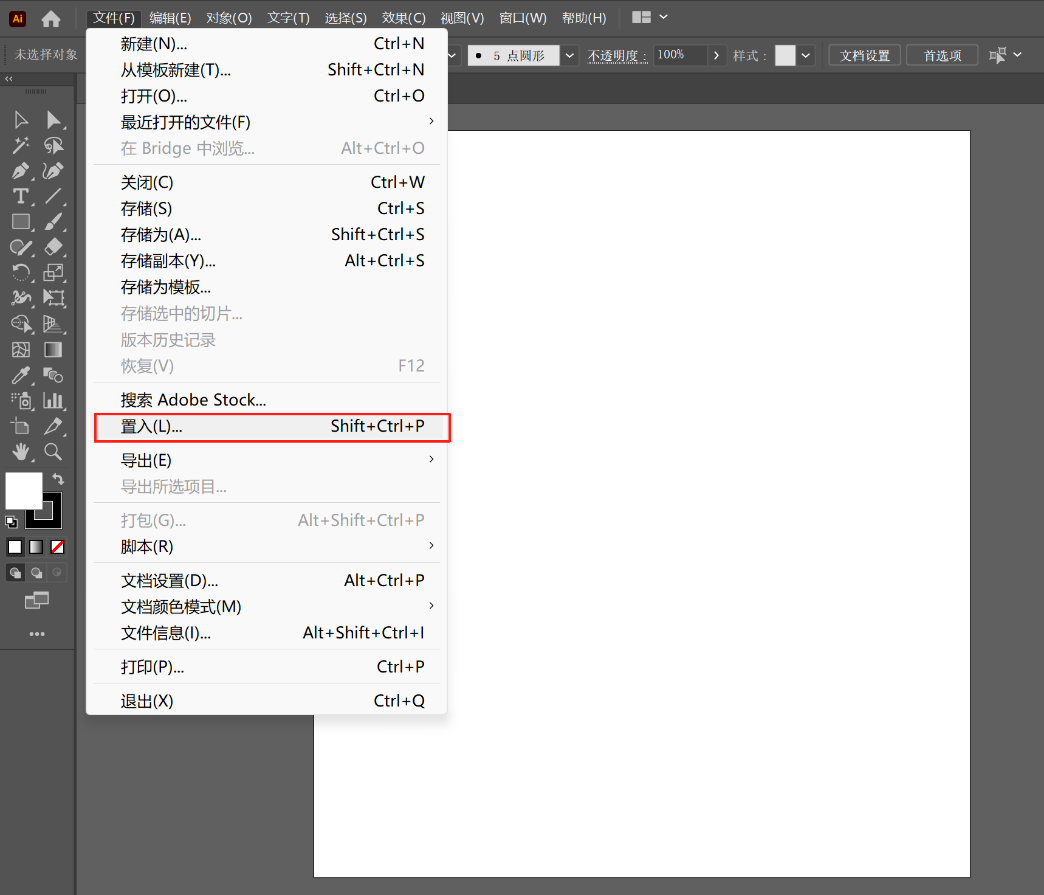Viewport: 1044px width, 895px height.
Task: Open the brush definition dropdown
Action: (570, 56)
